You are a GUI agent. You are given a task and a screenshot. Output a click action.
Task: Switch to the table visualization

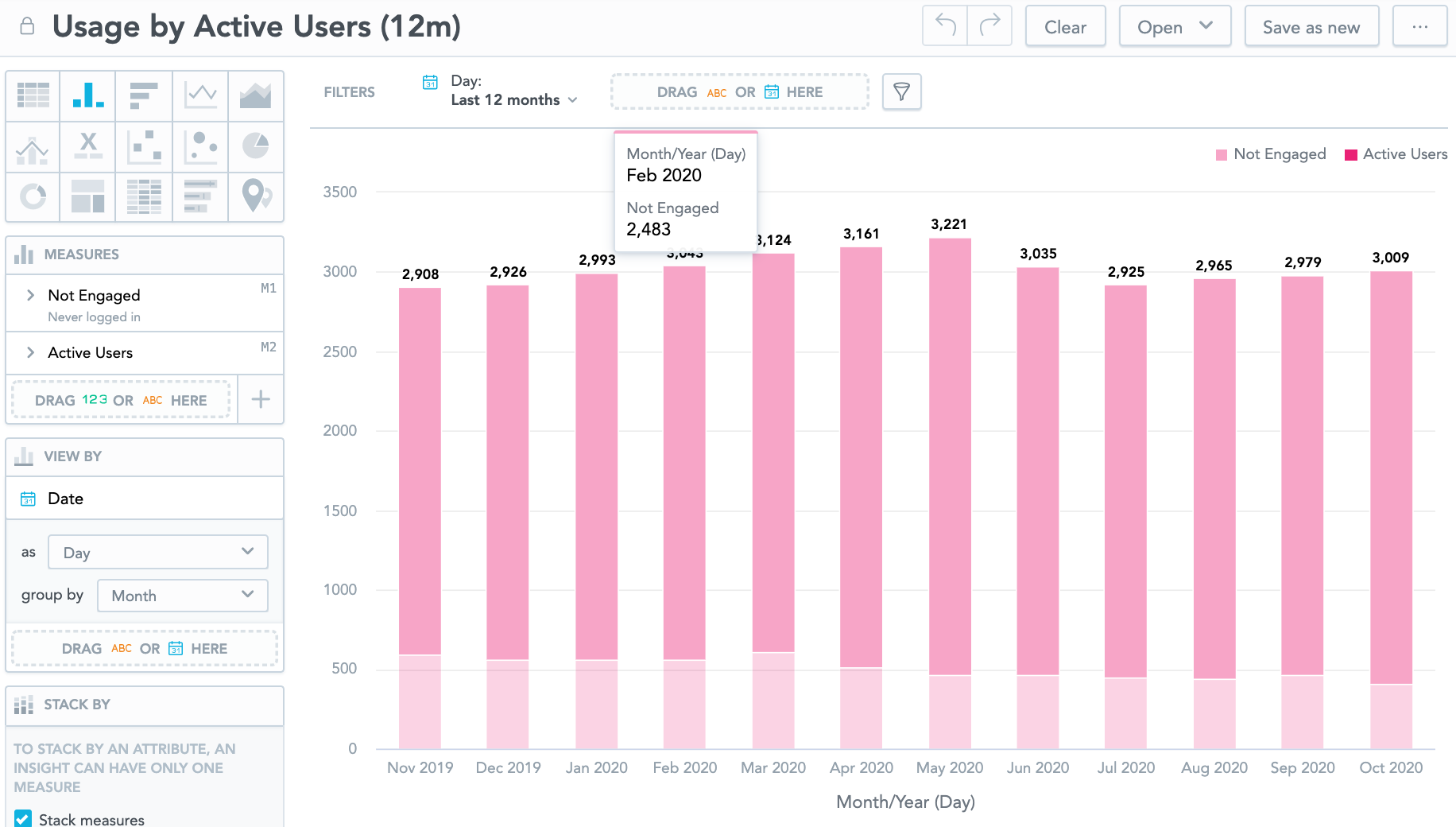[33, 95]
